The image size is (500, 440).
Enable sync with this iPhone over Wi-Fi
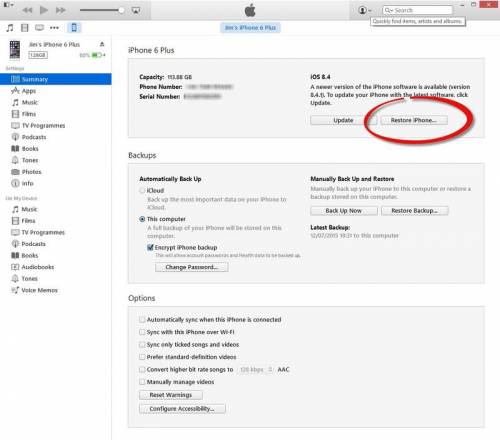coord(142,332)
